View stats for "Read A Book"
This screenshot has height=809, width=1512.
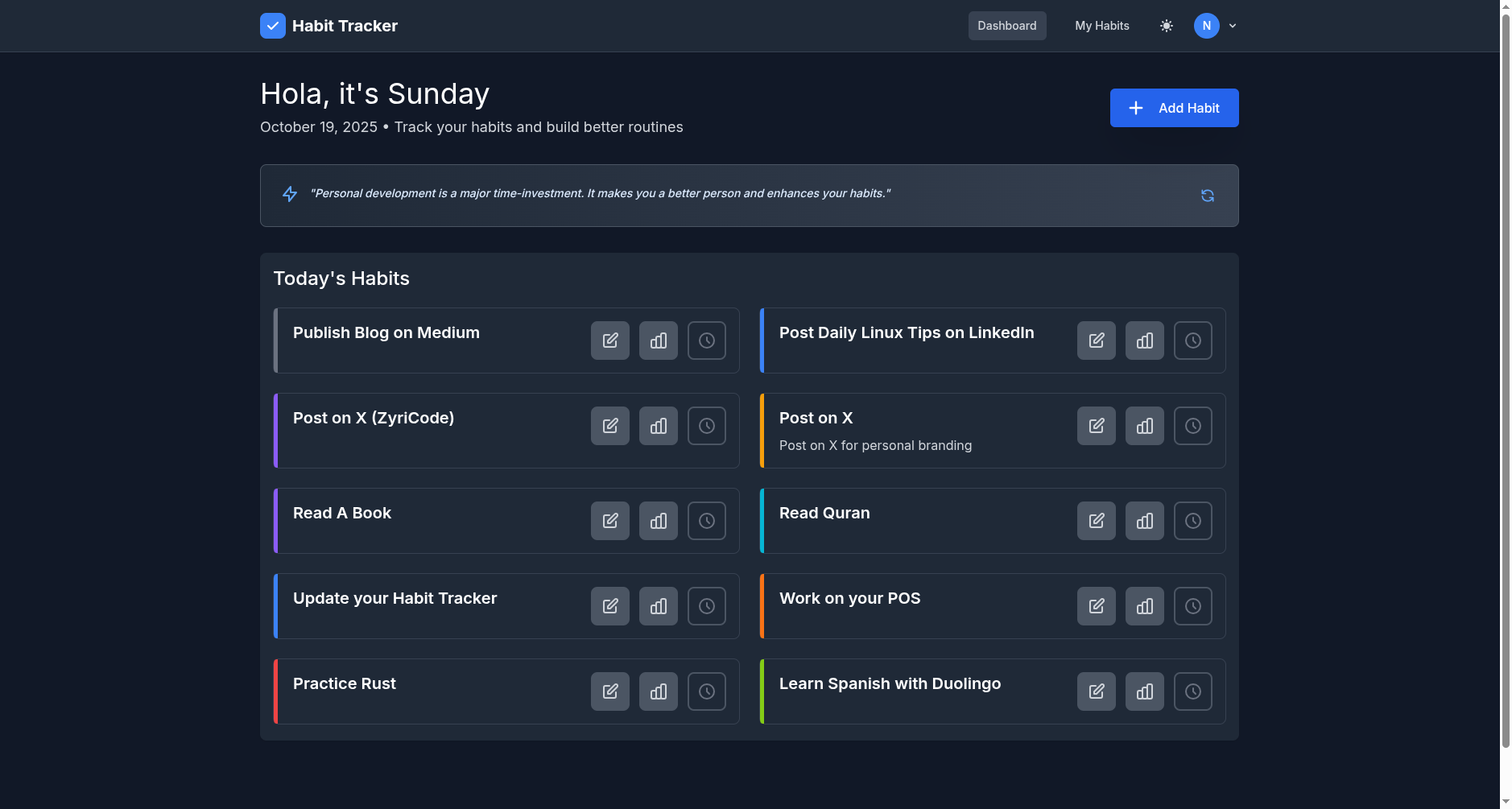tap(658, 520)
